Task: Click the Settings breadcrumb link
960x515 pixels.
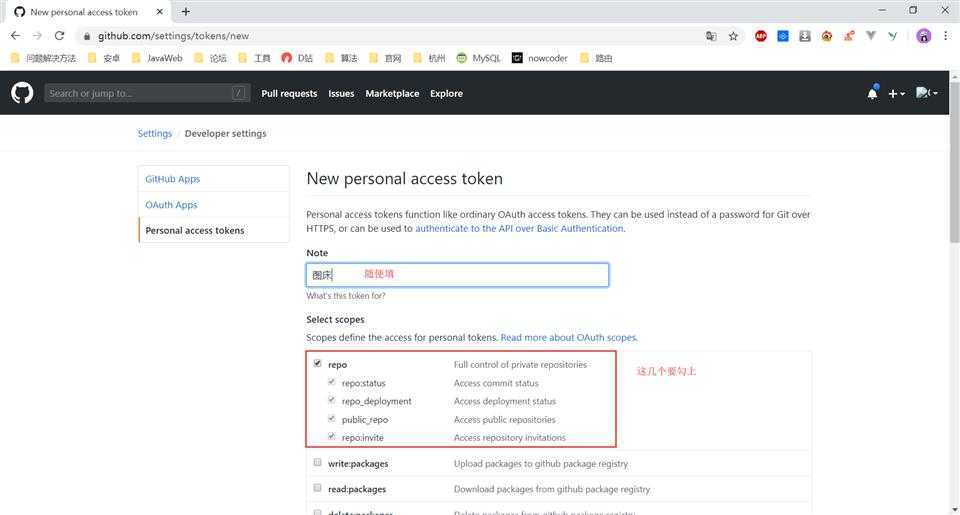Action: point(155,133)
